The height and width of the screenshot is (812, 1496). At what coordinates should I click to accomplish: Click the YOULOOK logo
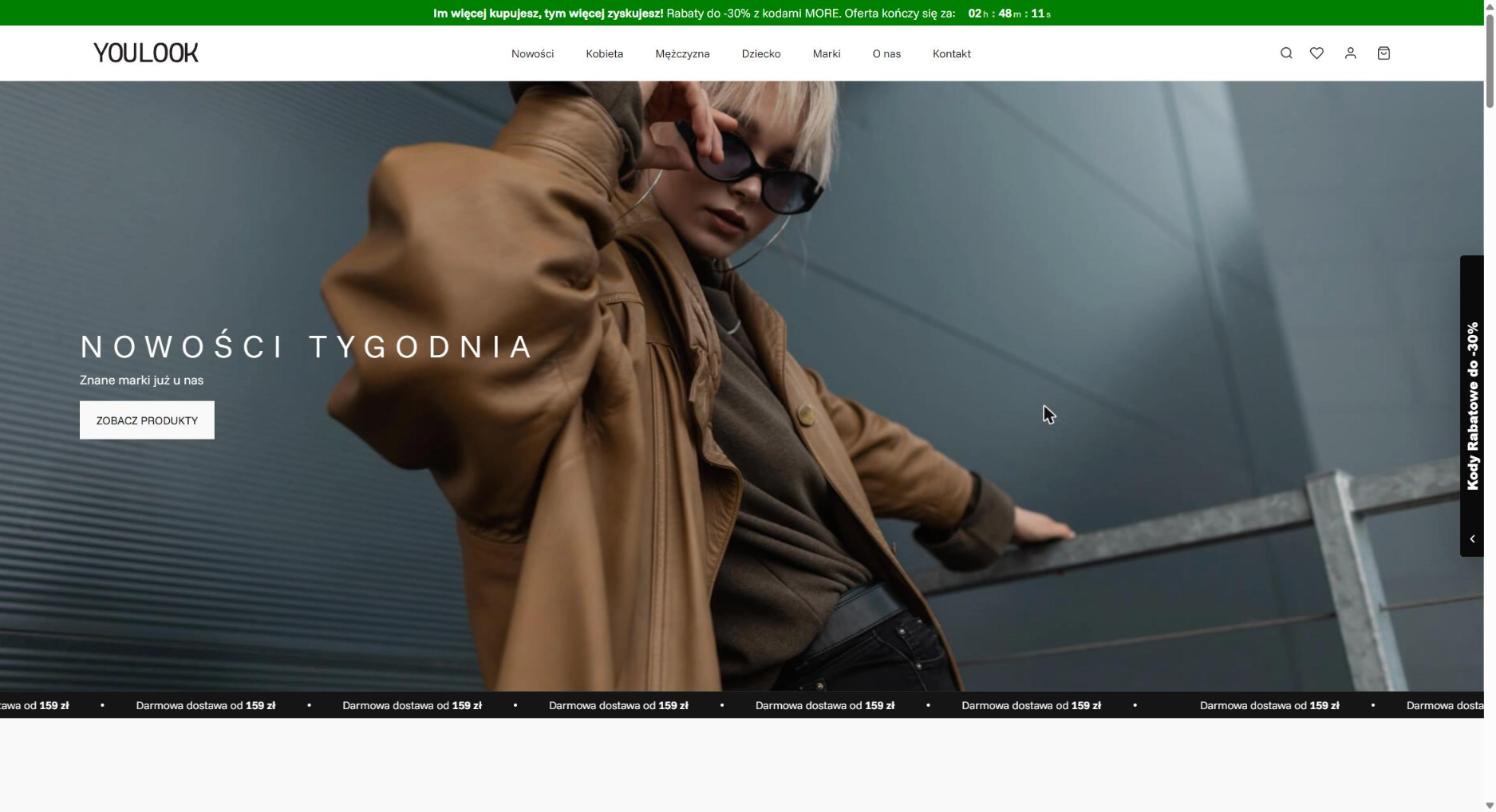tap(146, 53)
